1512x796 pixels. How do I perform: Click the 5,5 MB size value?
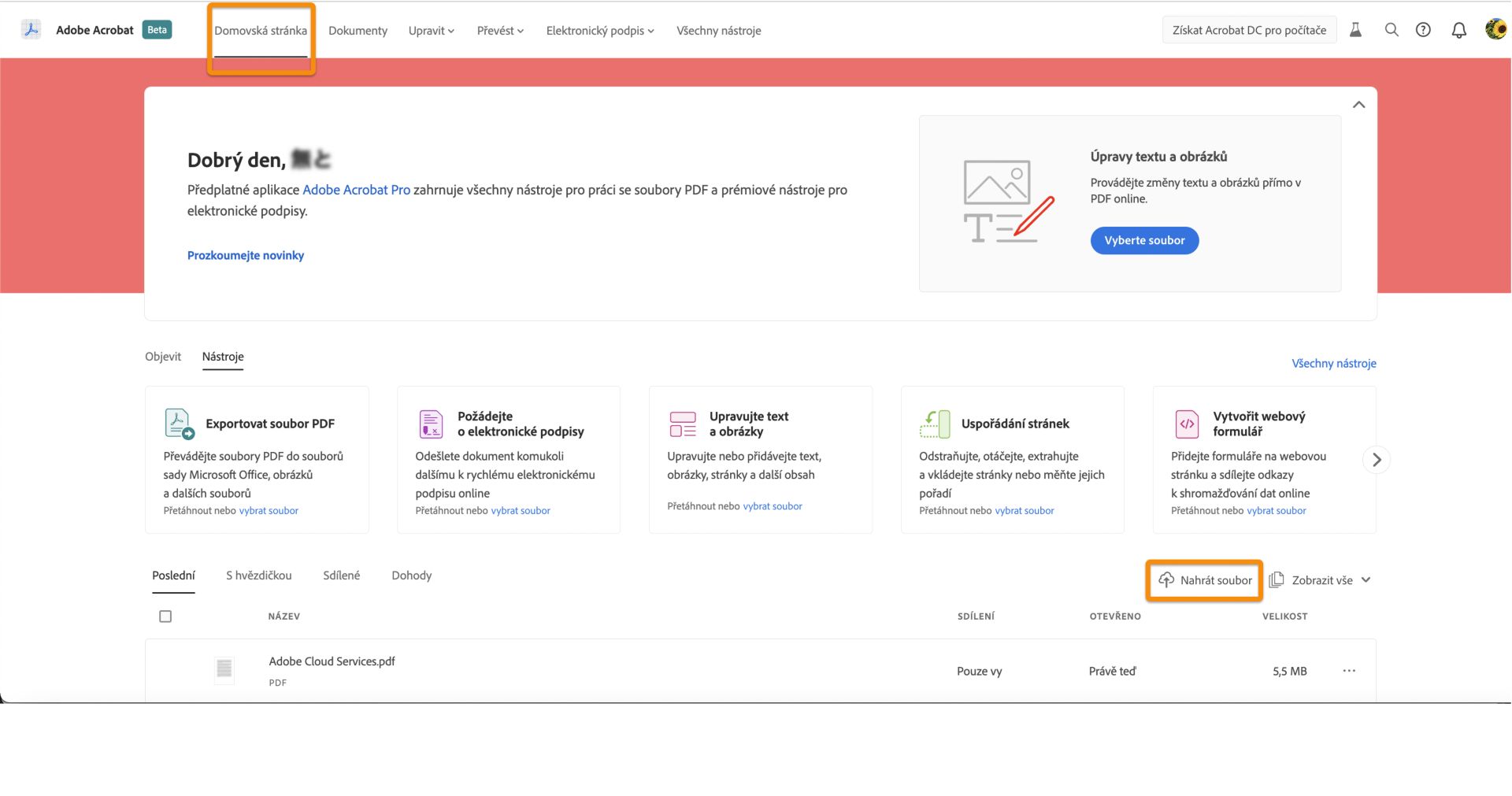(x=1289, y=672)
